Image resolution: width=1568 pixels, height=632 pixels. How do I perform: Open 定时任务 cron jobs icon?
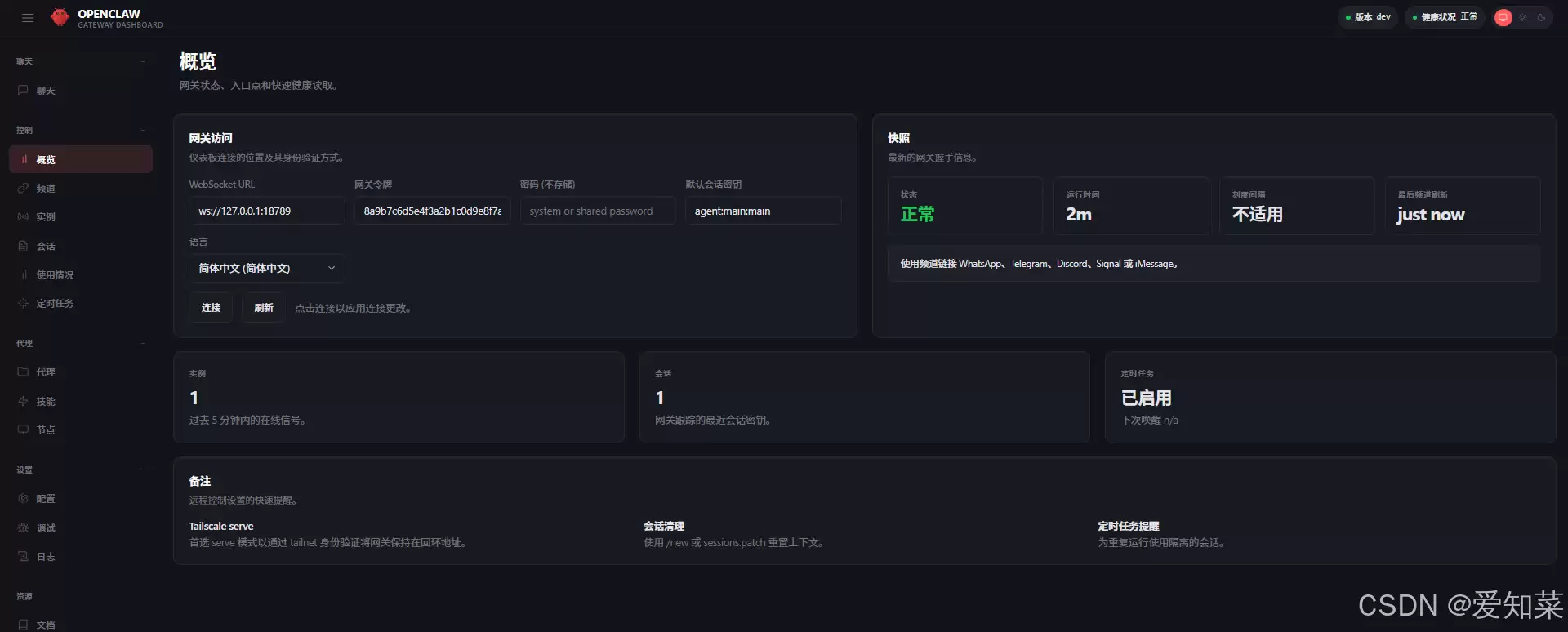click(x=23, y=303)
